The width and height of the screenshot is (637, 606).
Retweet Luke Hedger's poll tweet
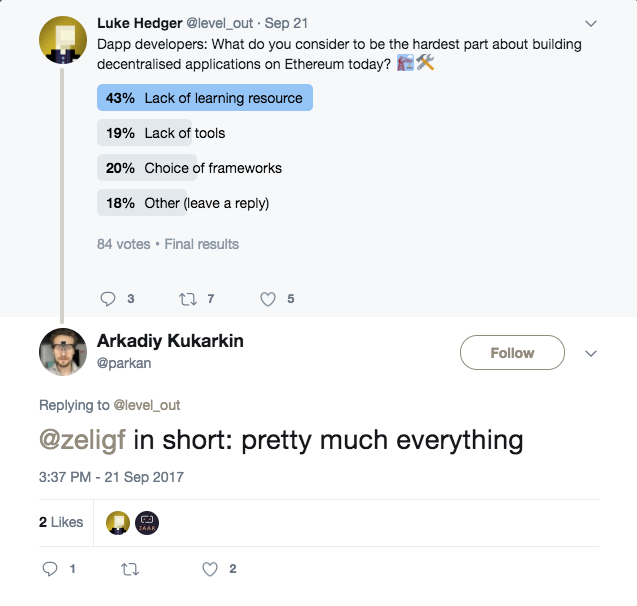(188, 299)
